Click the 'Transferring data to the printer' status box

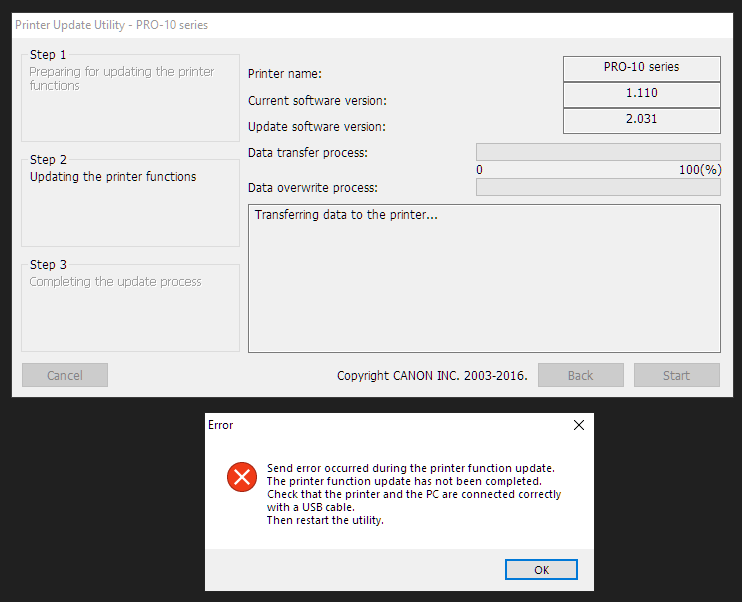[484, 278]
